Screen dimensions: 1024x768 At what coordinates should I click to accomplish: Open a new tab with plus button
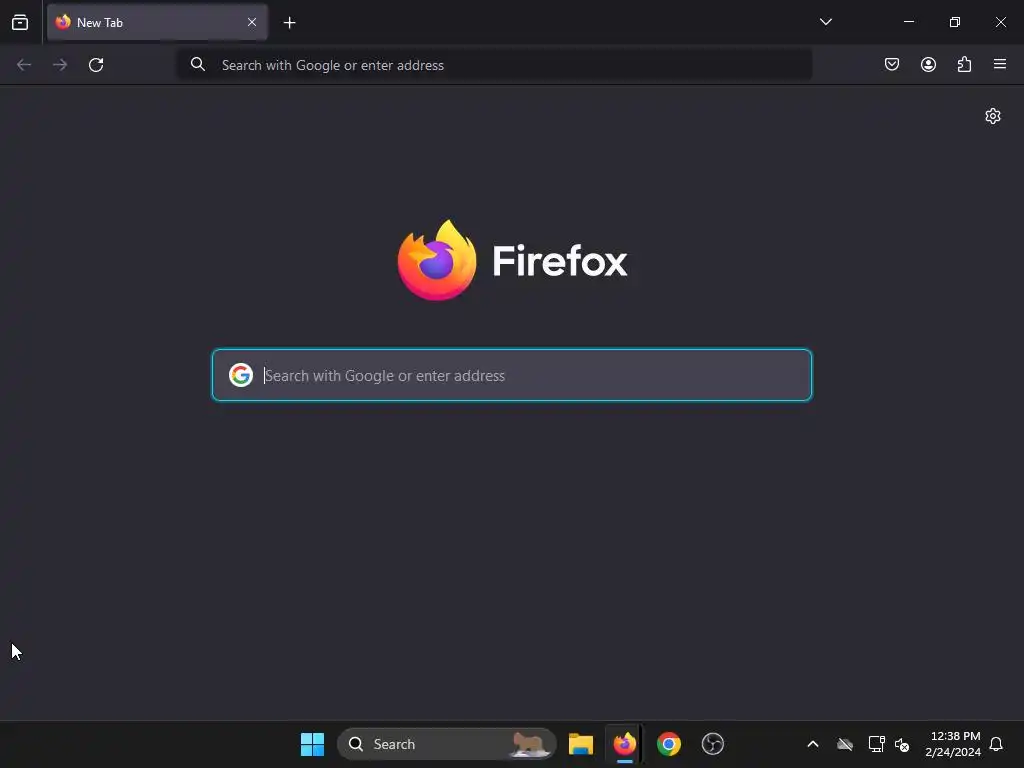(289, 23)
